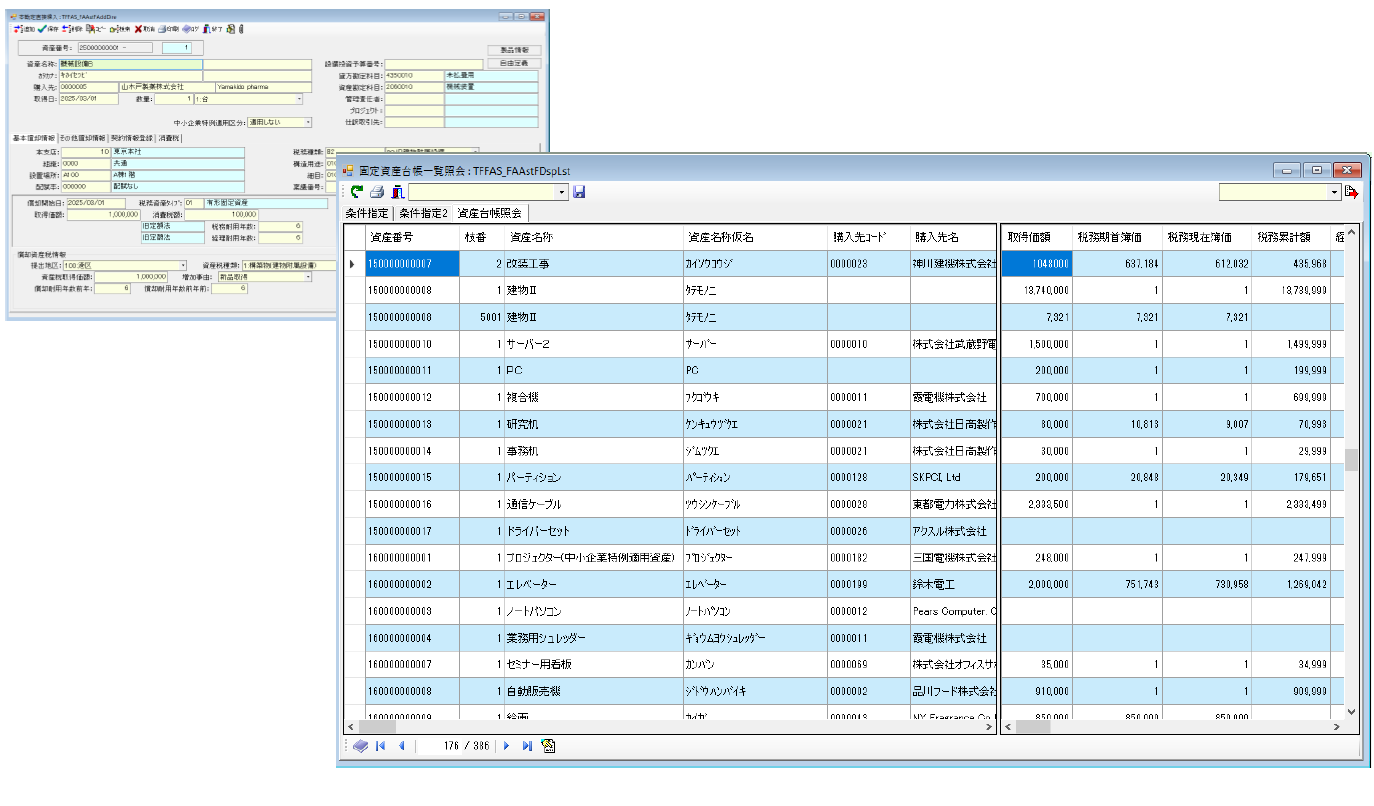
Task: Open the その他償却情報 tab
Action: click(82, 138)
